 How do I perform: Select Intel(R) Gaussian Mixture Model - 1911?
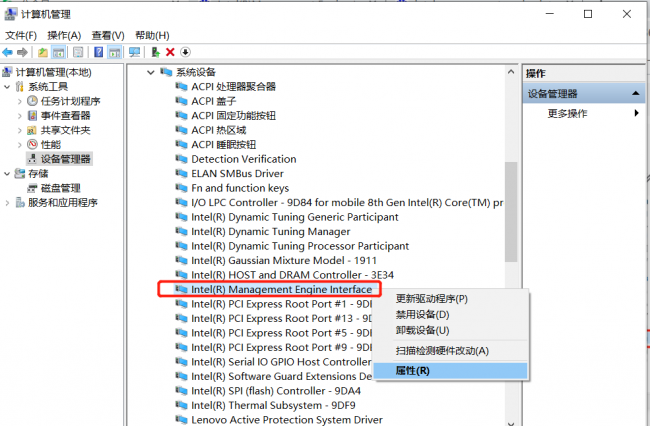[284, 260]
